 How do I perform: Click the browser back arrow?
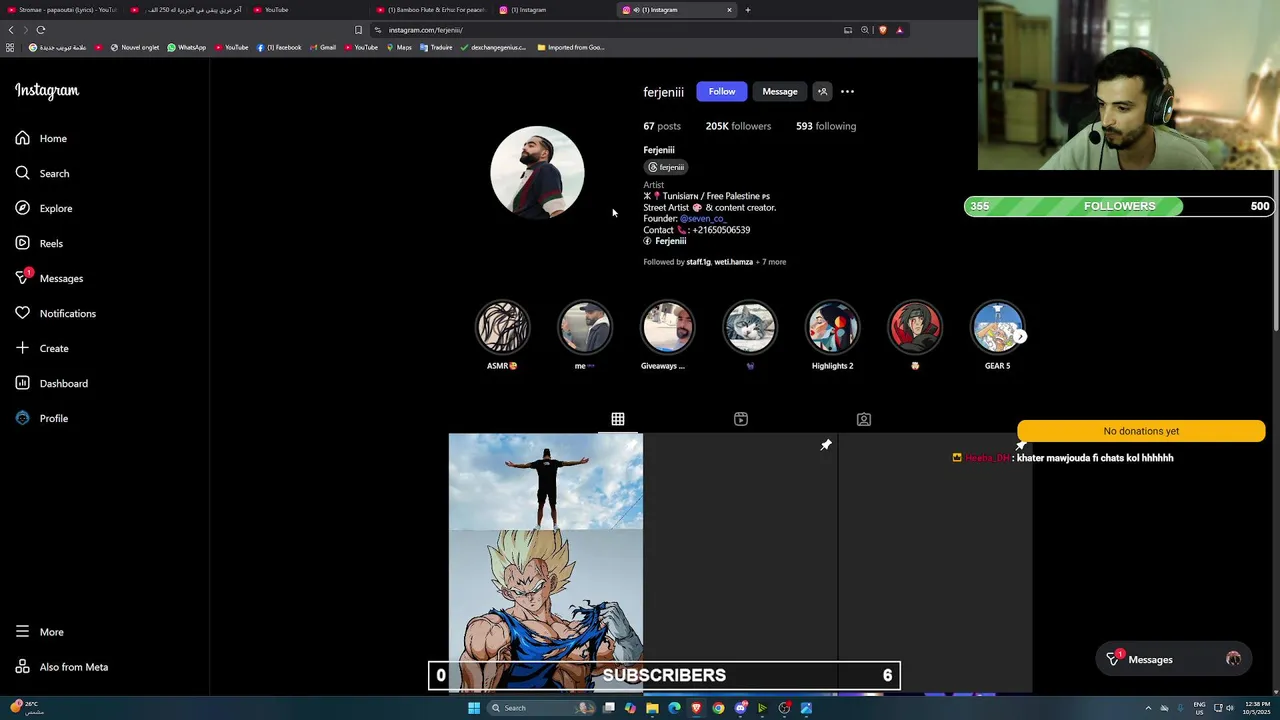[x=11, y=30]
